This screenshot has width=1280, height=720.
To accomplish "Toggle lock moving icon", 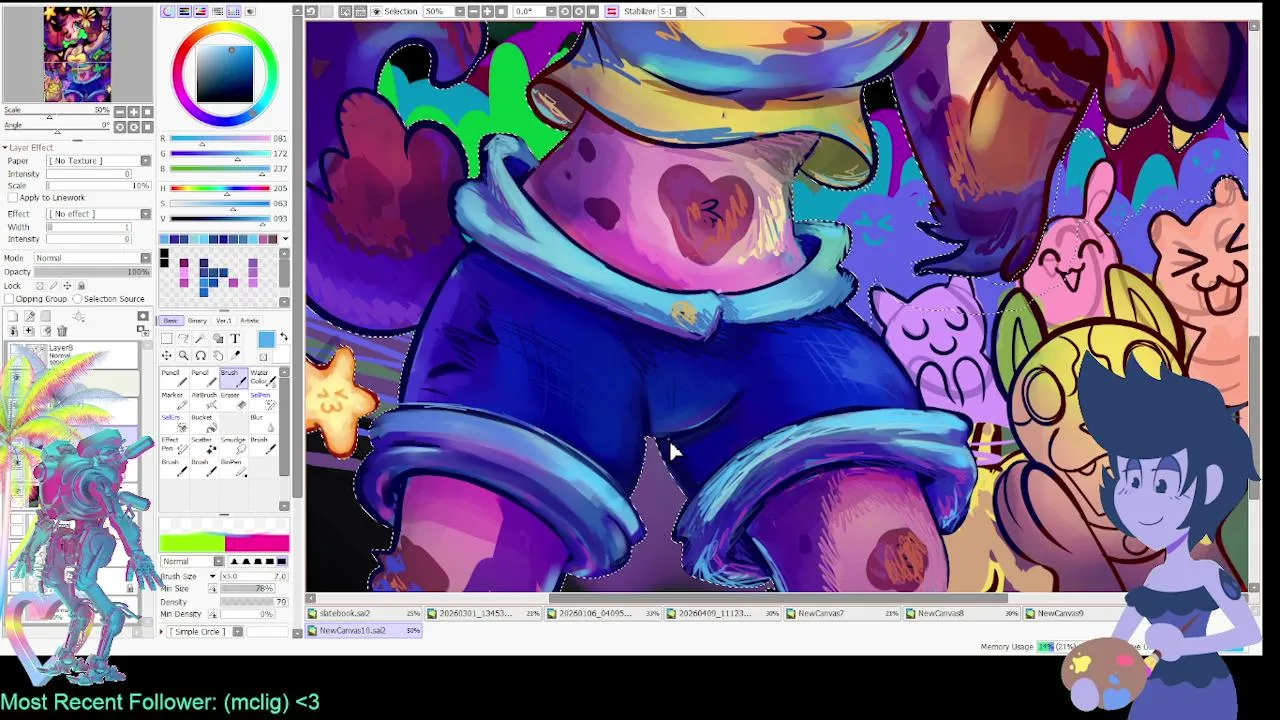I will [x=67, y=286].
